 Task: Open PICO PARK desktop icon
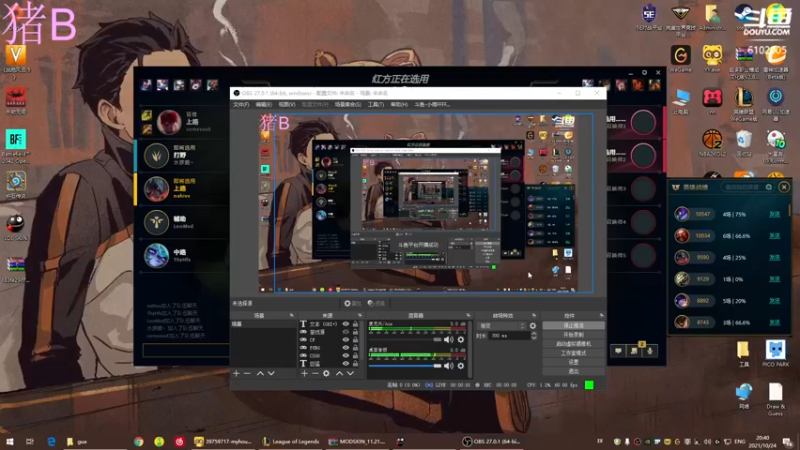(776, 353)
